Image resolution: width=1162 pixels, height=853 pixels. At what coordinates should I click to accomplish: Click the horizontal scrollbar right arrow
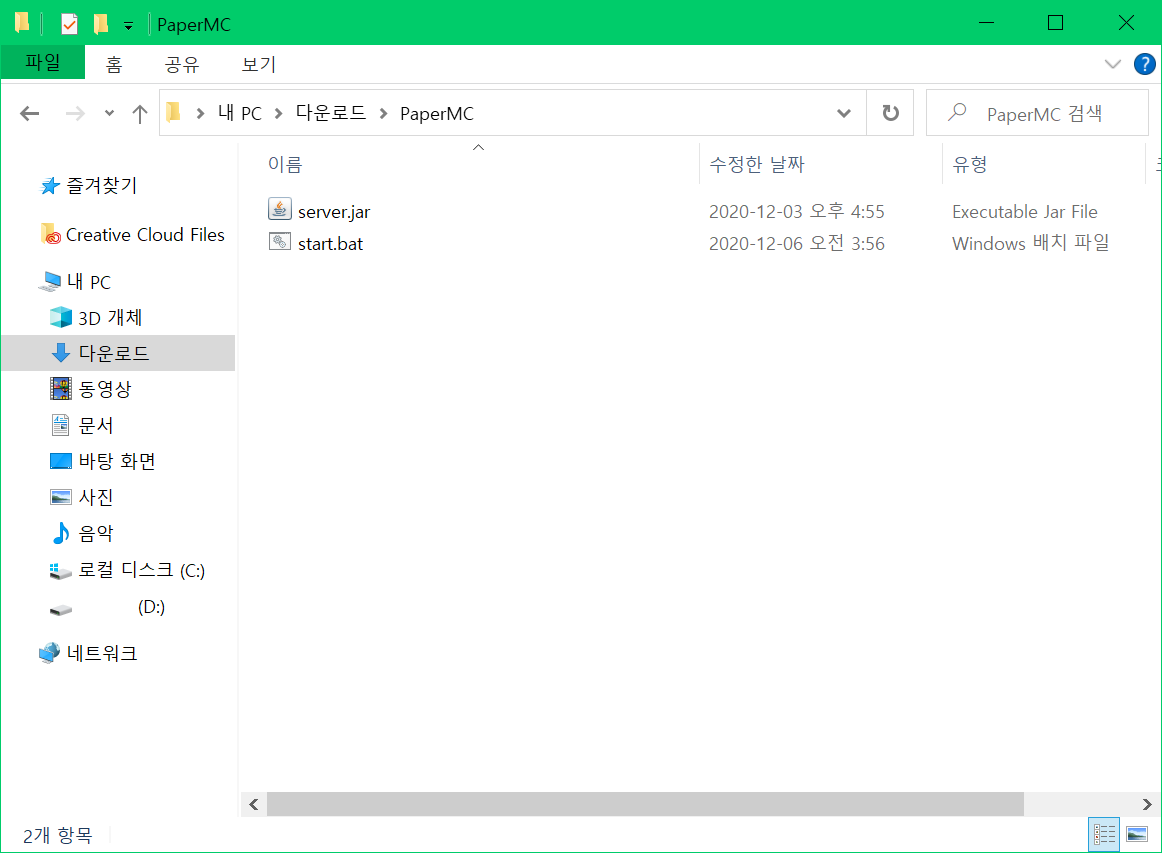pyautogui.click(x=1146, y=804)
